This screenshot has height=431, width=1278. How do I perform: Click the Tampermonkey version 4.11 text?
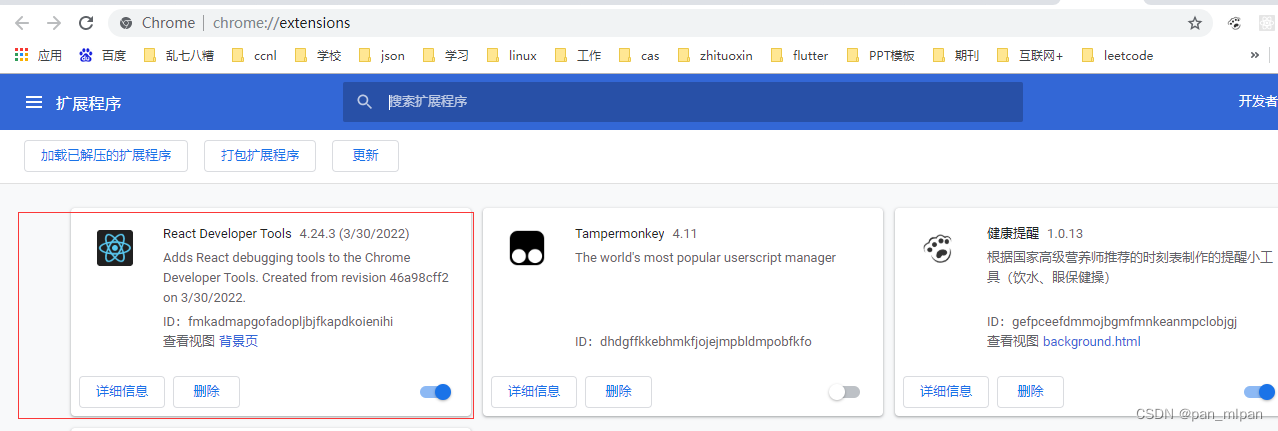685,234
